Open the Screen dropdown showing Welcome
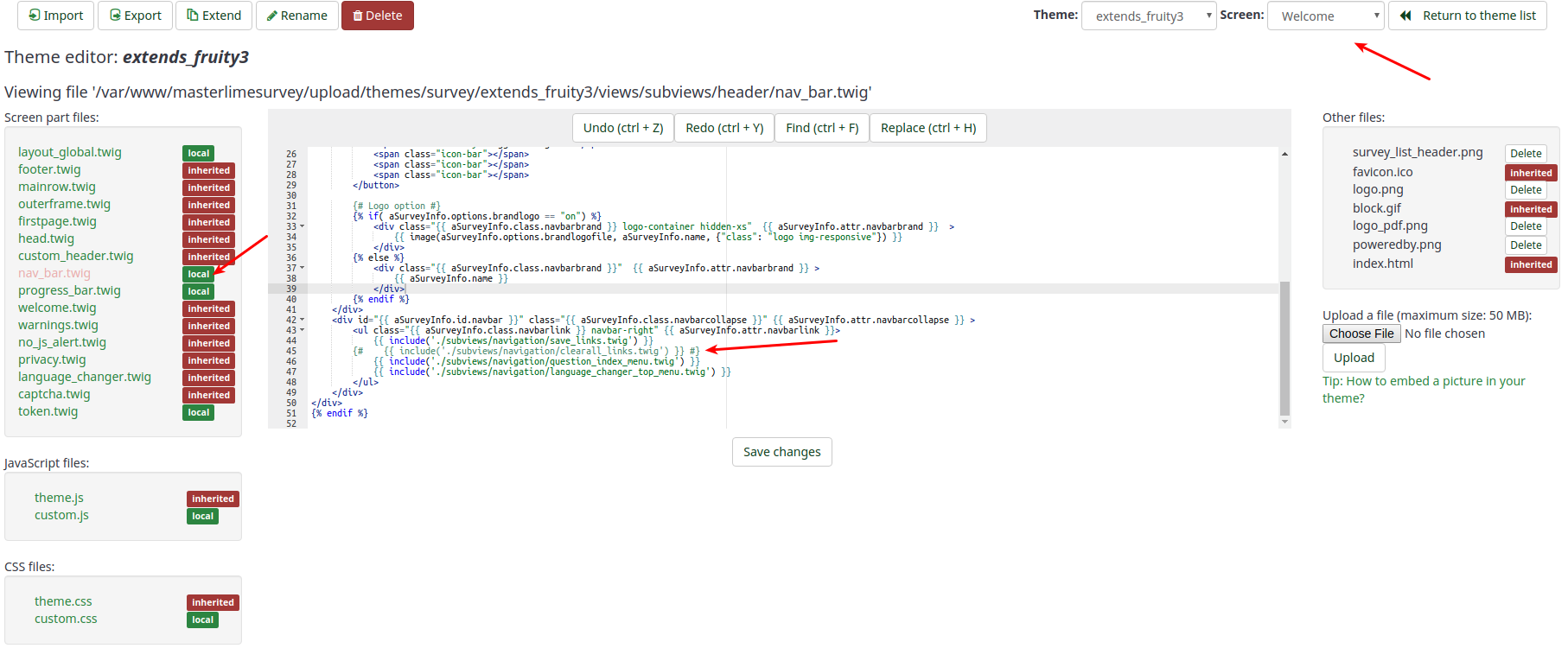Screen dimensions: 1568x661 (1325, 16)
